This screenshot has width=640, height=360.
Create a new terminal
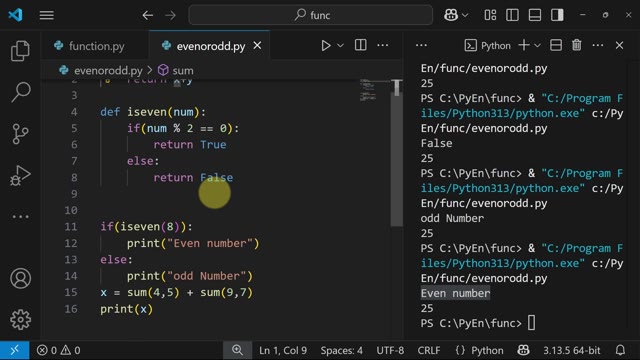[x=524, y=45]
